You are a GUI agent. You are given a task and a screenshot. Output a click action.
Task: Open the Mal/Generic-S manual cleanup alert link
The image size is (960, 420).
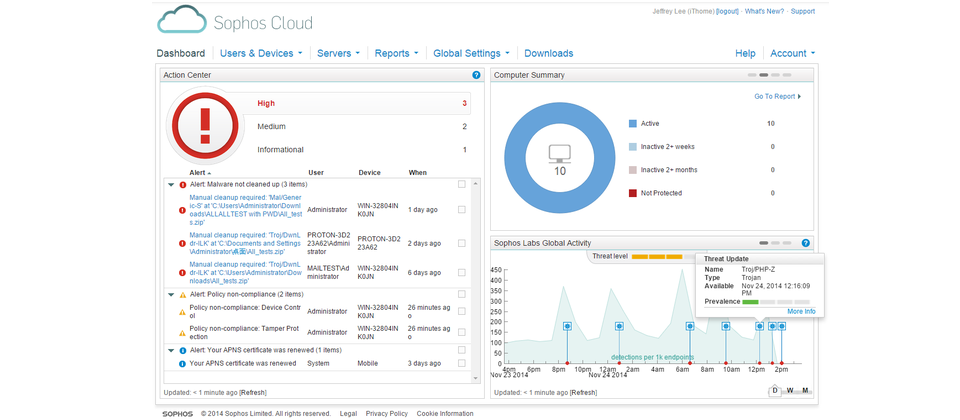coord(247,210)
